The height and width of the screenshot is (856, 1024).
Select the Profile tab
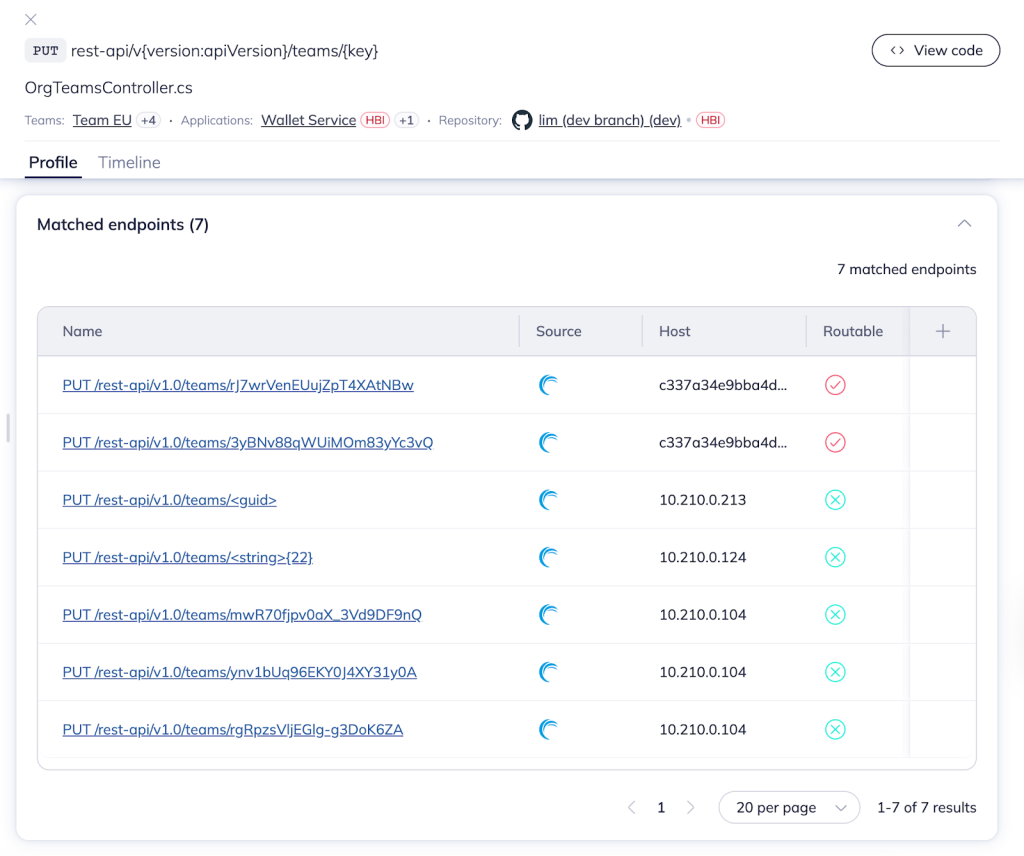pyautogui.click(x=53, y=162)
